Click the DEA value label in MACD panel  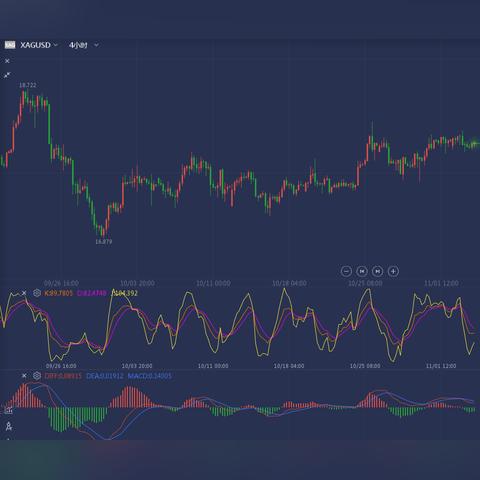tap(105, 376)
